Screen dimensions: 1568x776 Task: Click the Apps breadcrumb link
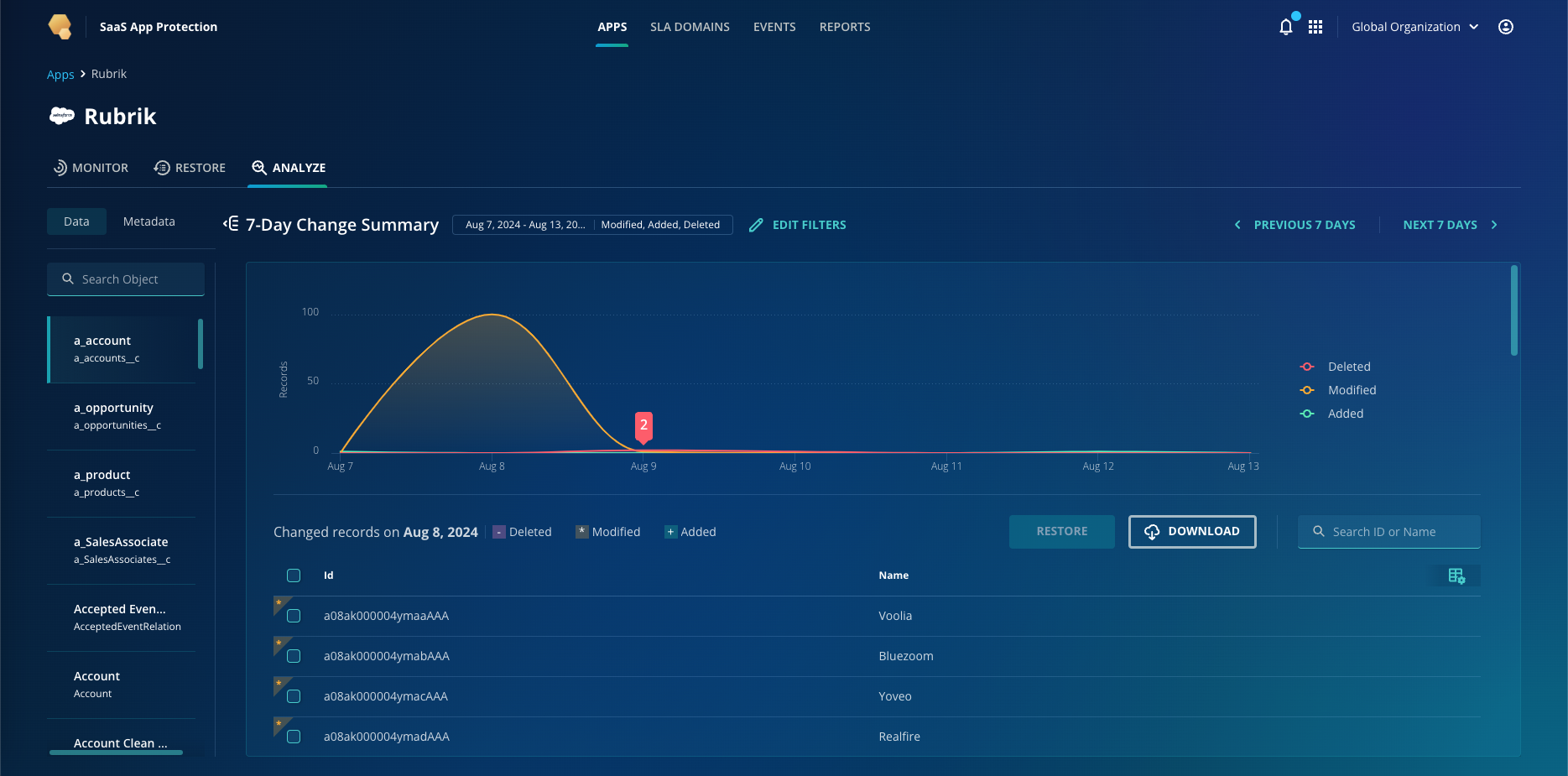point(60,74)
